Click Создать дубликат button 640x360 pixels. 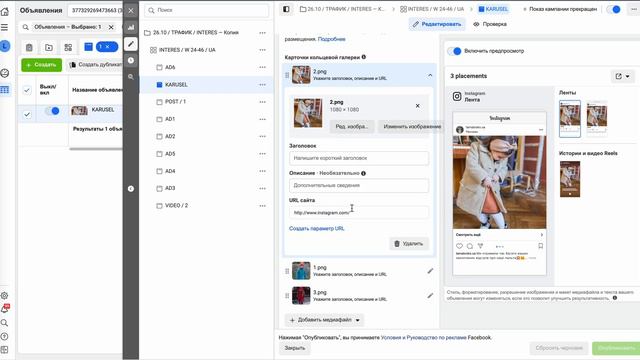point(95,65)
